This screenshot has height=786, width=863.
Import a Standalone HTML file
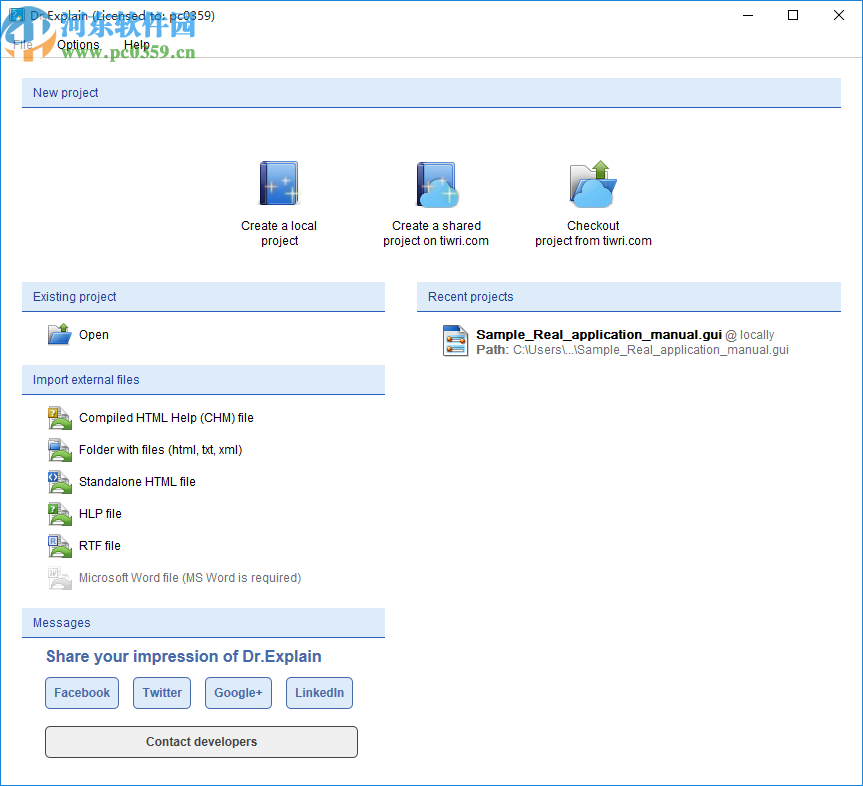137,482
